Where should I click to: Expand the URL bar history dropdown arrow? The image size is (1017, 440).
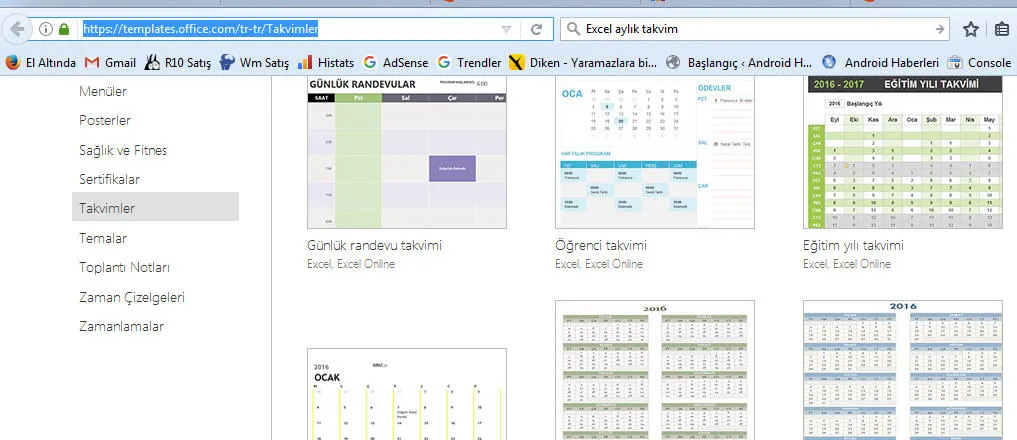[506, 29]
